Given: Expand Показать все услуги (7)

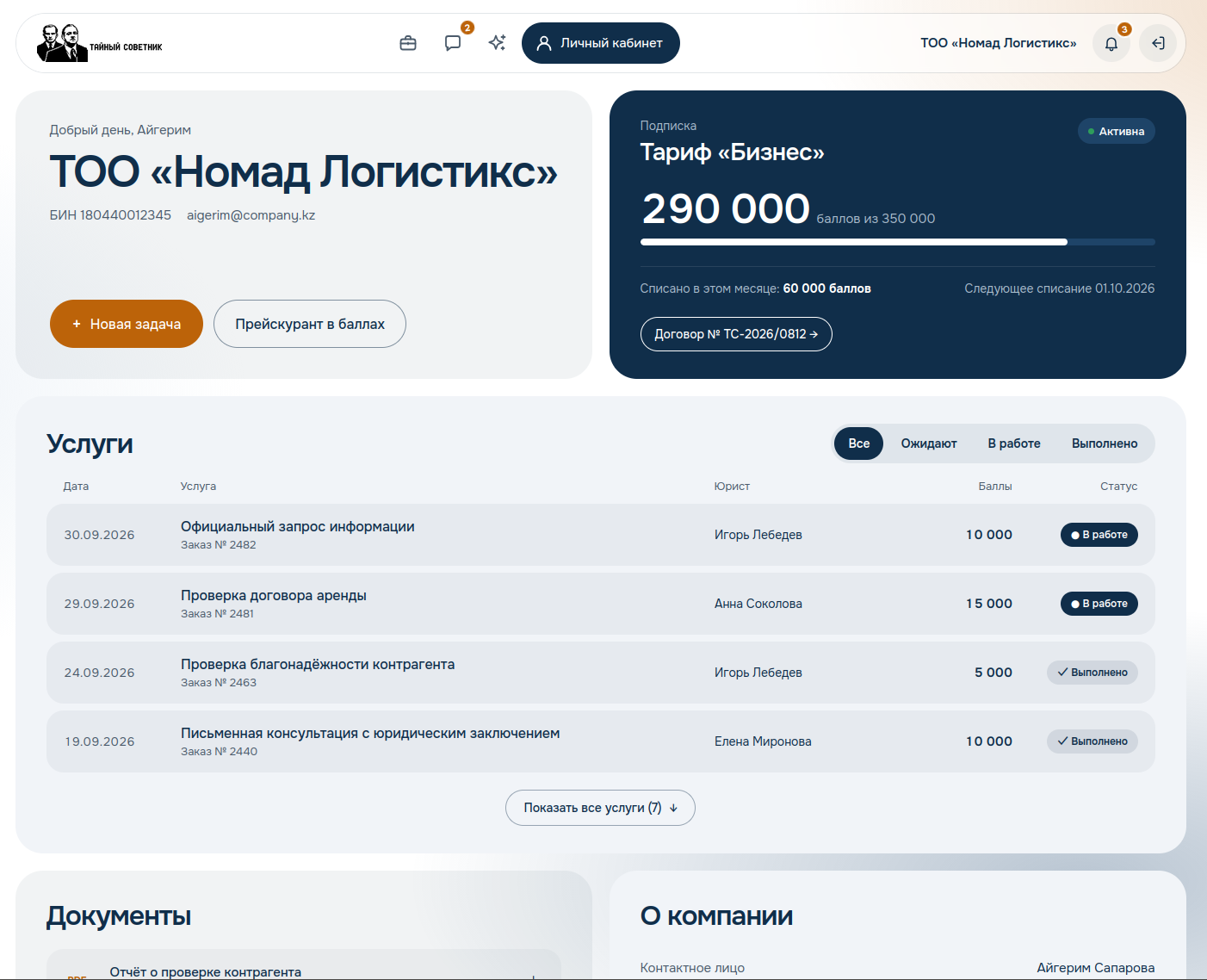Looking at the screenshot, I should [600, 808].
